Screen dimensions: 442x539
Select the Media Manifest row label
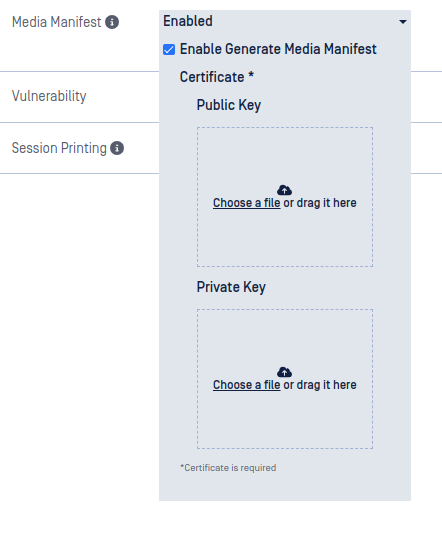pyautogui.click(x=57, y=22)
